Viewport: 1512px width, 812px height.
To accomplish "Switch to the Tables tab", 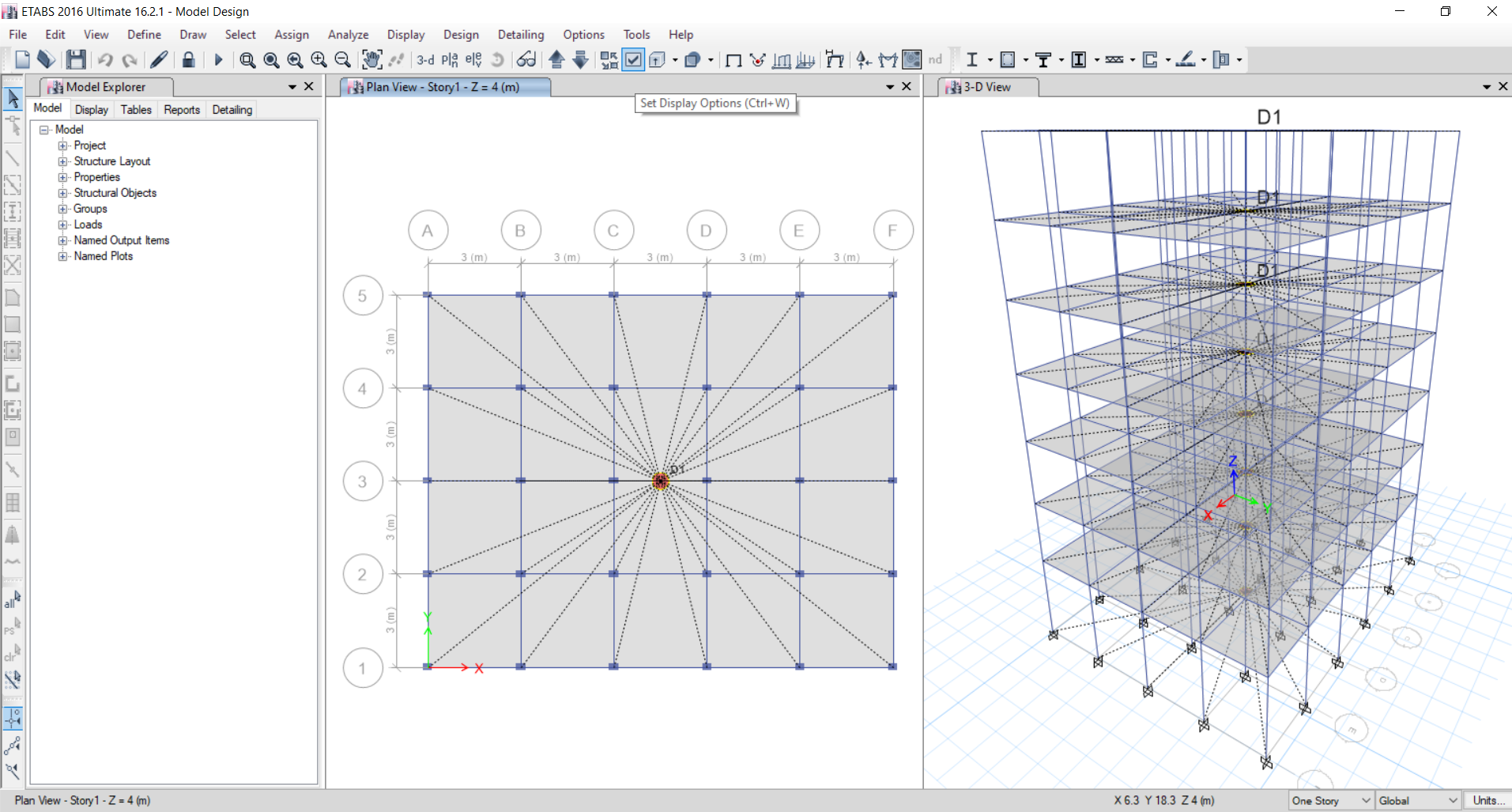I will [135, 109].
